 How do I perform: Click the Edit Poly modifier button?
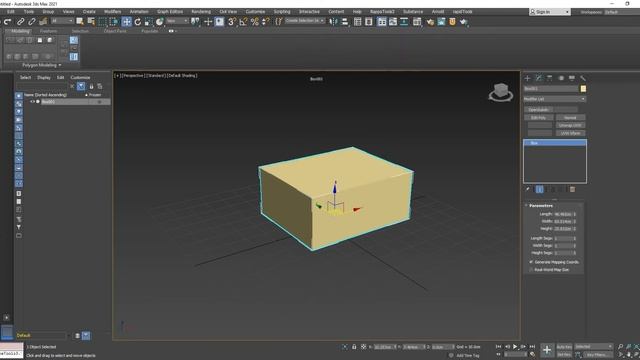point(539,118)
